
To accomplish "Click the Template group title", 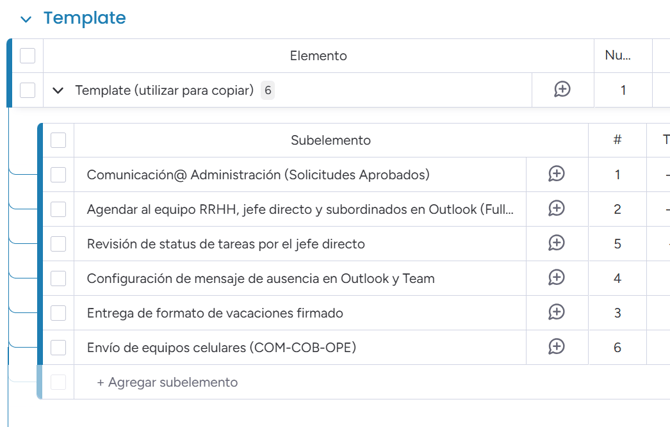I will 85,18.
